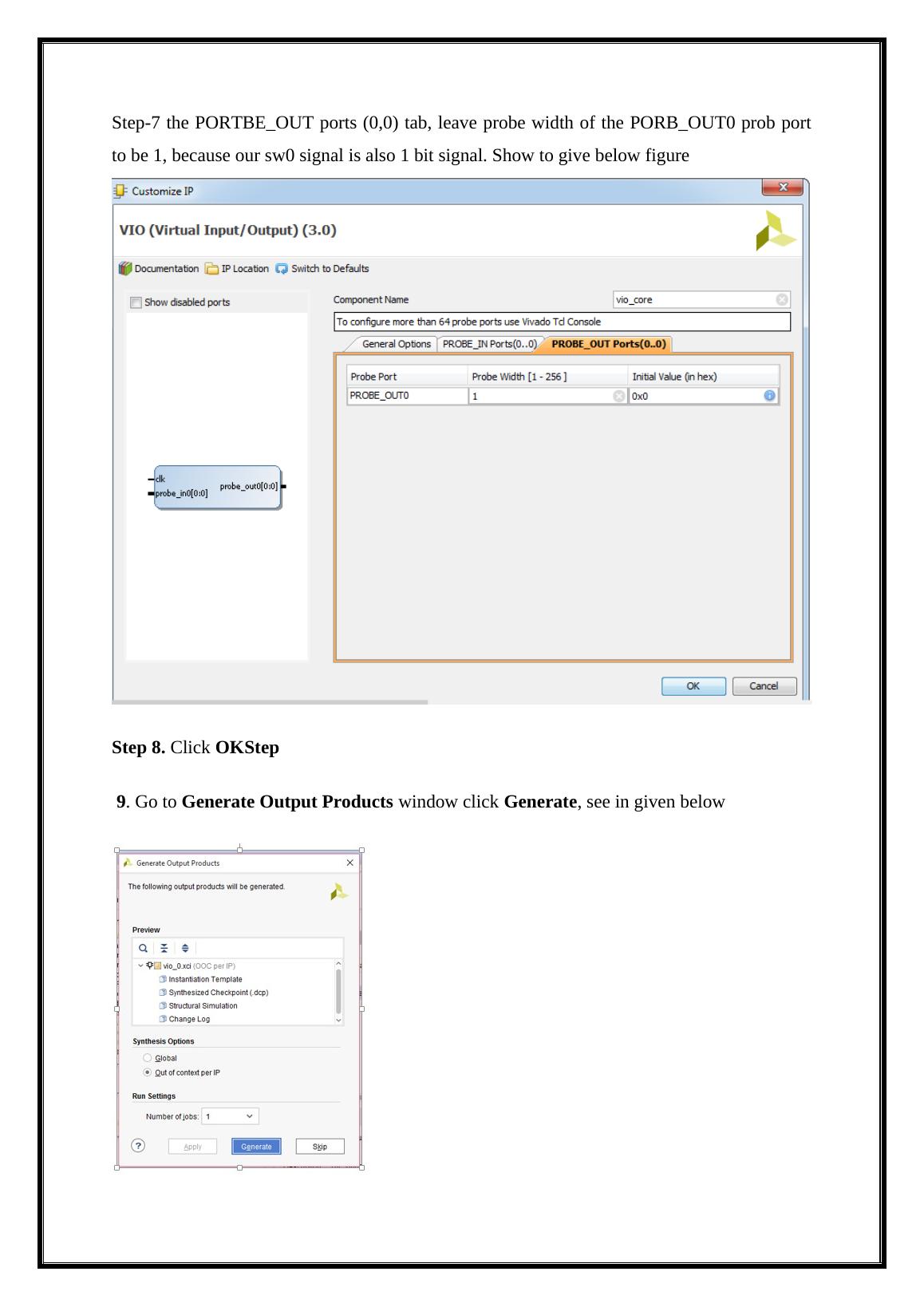Click the OK button in Customize IP
Viewport: 924px width, 1307px height.
[x=693, y=686]
